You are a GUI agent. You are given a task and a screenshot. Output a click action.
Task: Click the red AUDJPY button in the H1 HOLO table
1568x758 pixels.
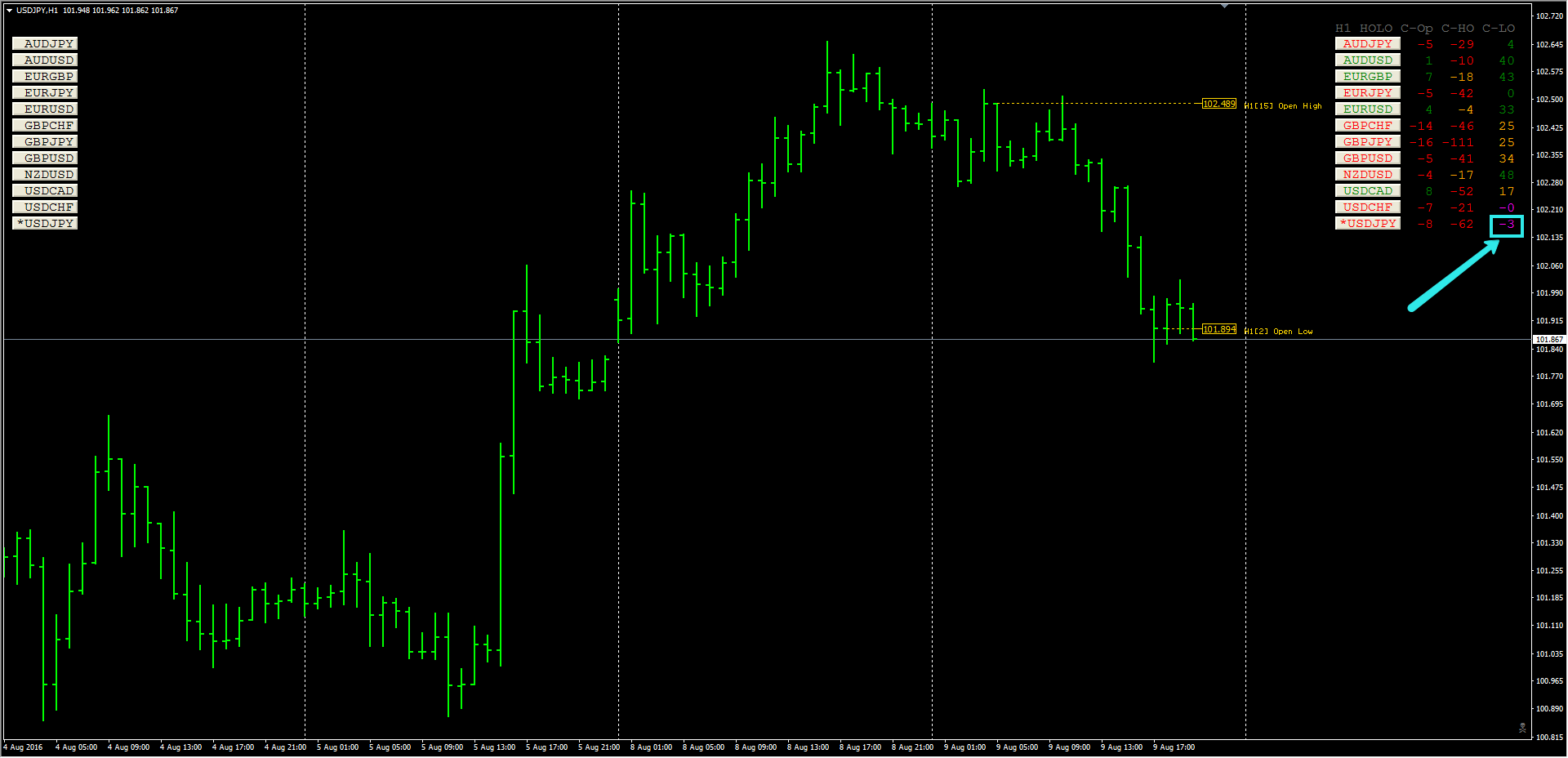point(1368,43)
